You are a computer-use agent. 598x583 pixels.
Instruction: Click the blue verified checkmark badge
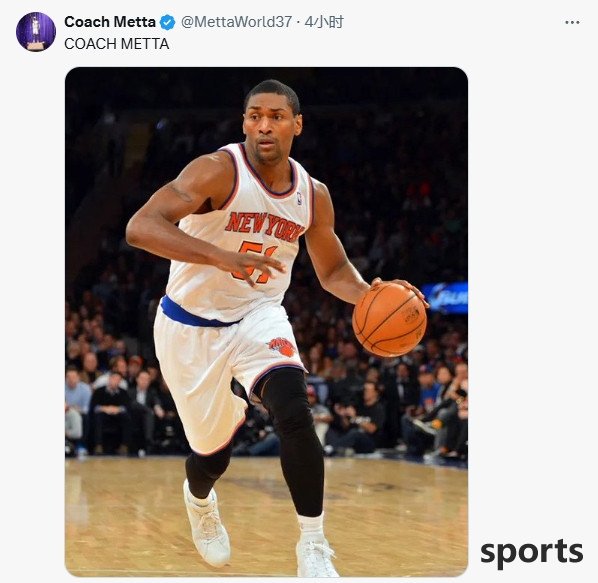point(167,22)
